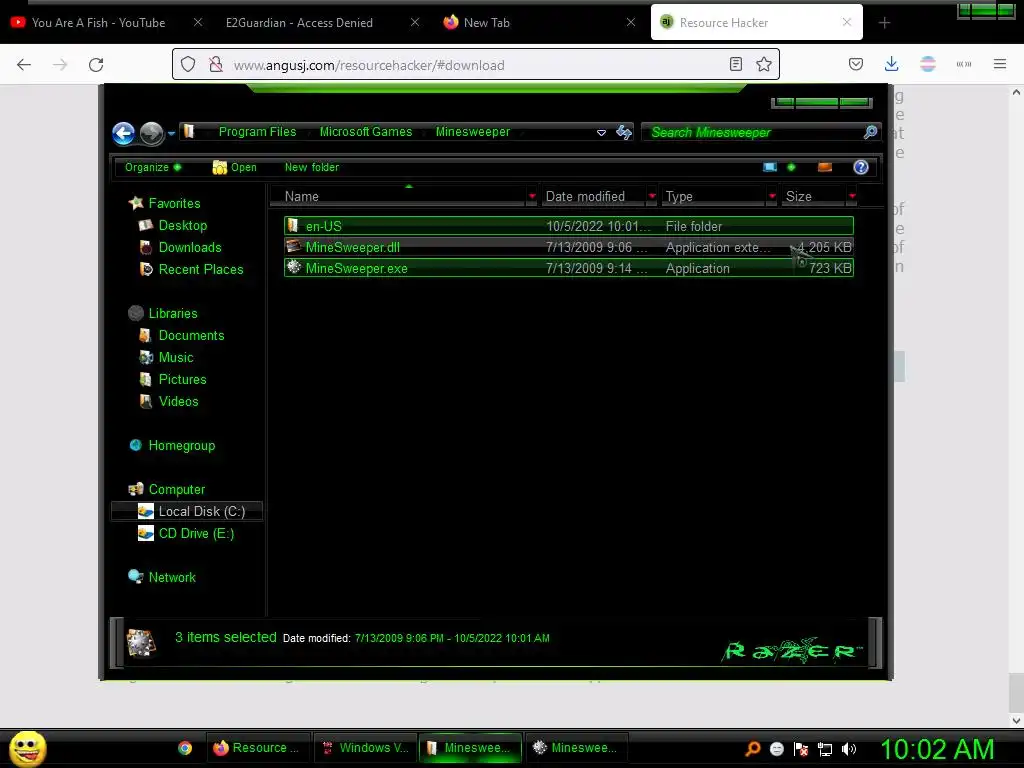Bookmark this page with the star icon
The width and height of the screenshot is (1024, 768).
763,64
